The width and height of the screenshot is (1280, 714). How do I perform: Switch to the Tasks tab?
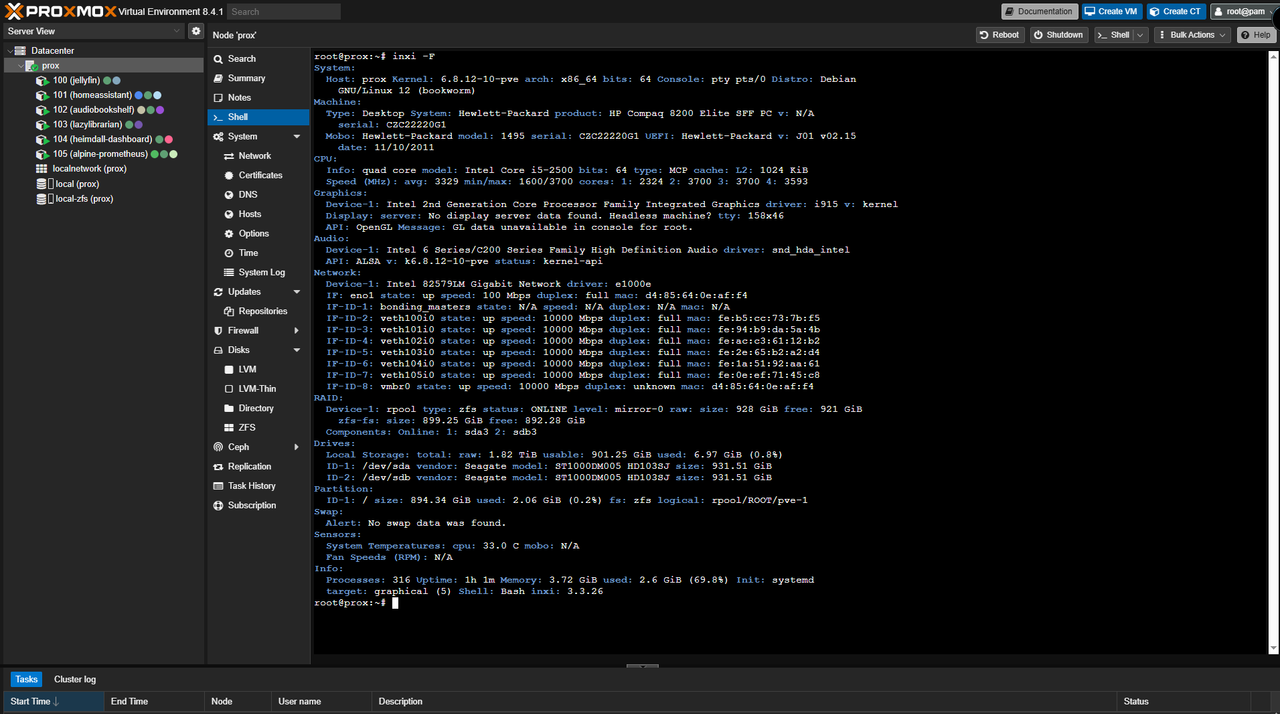pos(26,679)
